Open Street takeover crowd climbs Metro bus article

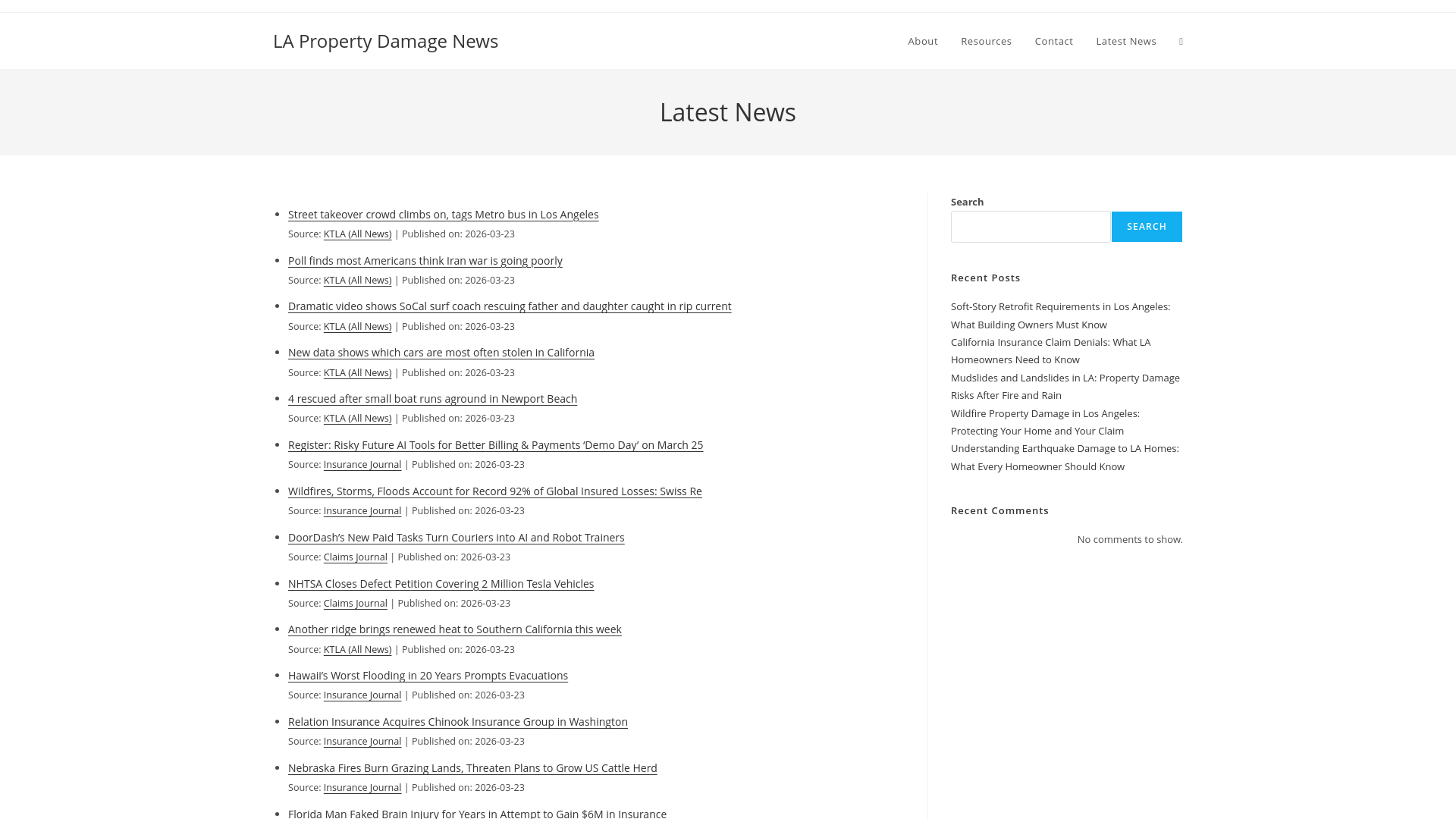(443, 215)
